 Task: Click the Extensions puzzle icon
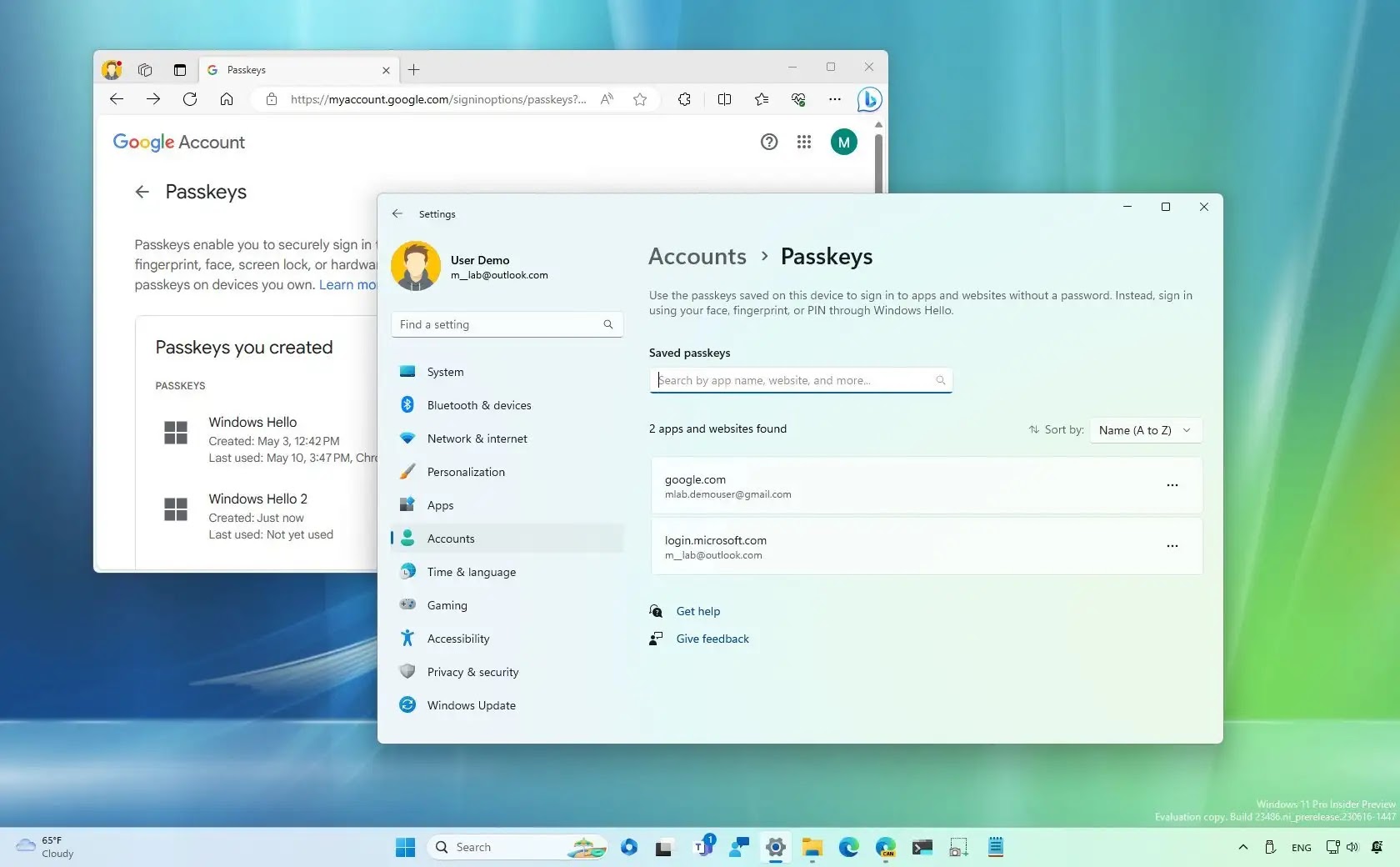[x=684, y=99]
